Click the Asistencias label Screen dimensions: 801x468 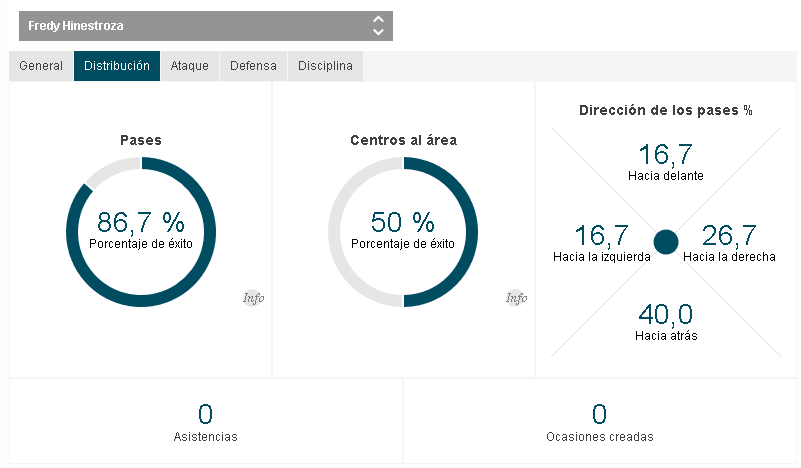coord(205,437)
